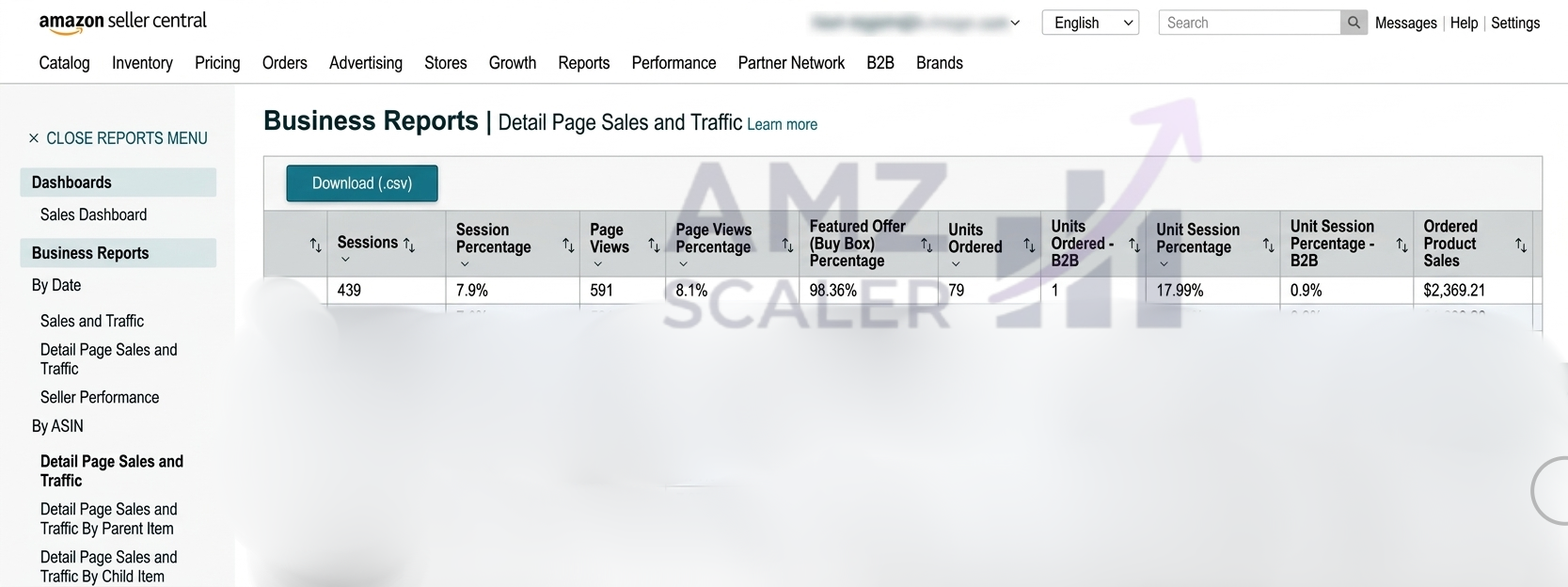Download the report as .csv
The height and width of the screenshot is (587, 1568).
point(362,183)
